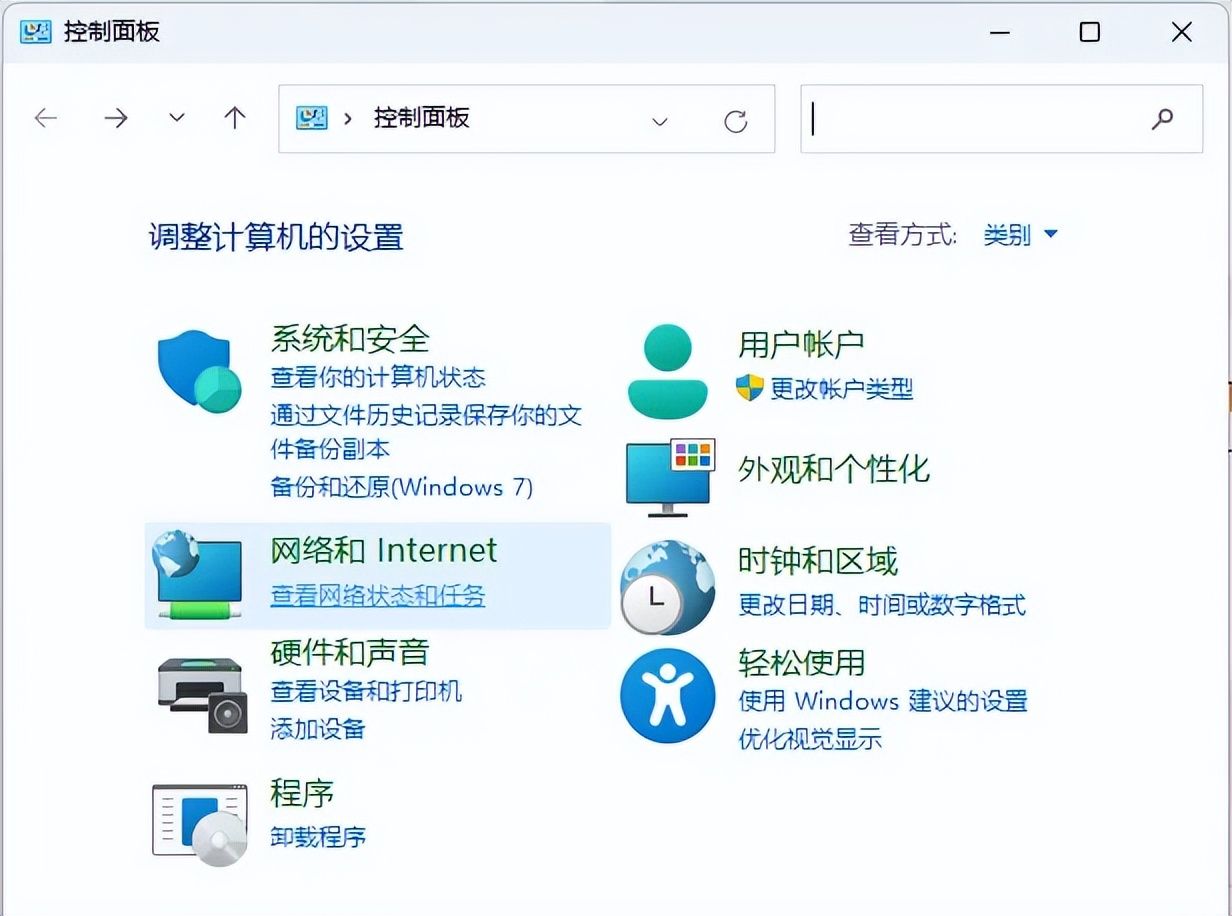Open the 网络和 Internet heading
This screenshot has height=916, width=1232.
point(384,550)
